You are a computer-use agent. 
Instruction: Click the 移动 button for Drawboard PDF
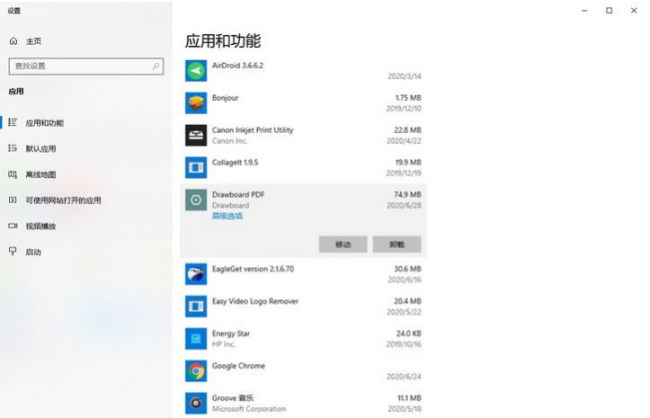click(343, 244)
